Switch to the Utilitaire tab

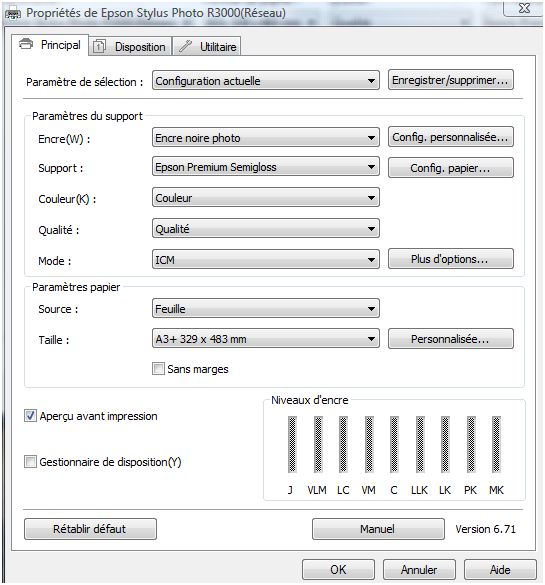207,47
